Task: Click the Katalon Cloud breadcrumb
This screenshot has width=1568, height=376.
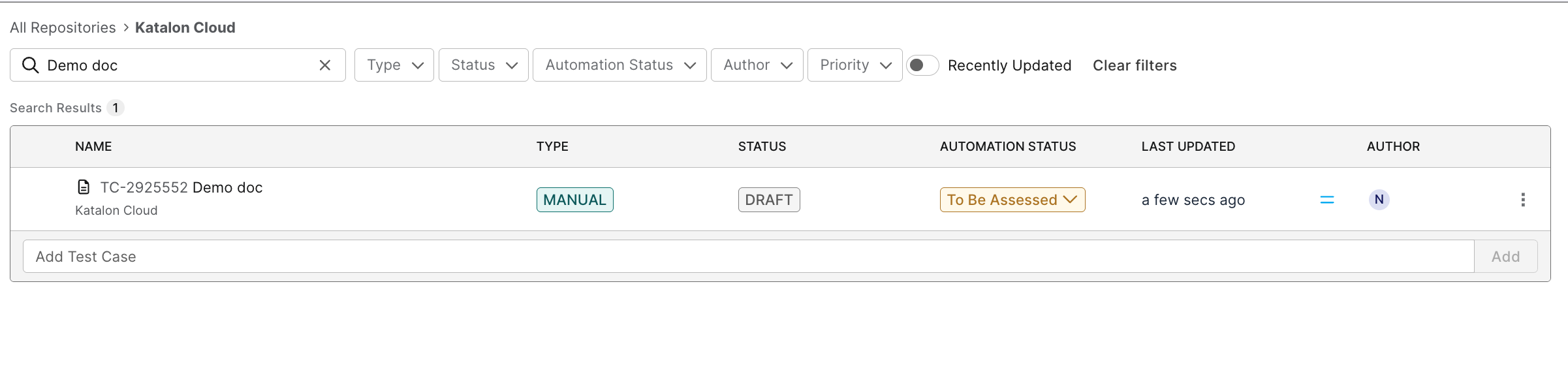Action: point(185,27)
